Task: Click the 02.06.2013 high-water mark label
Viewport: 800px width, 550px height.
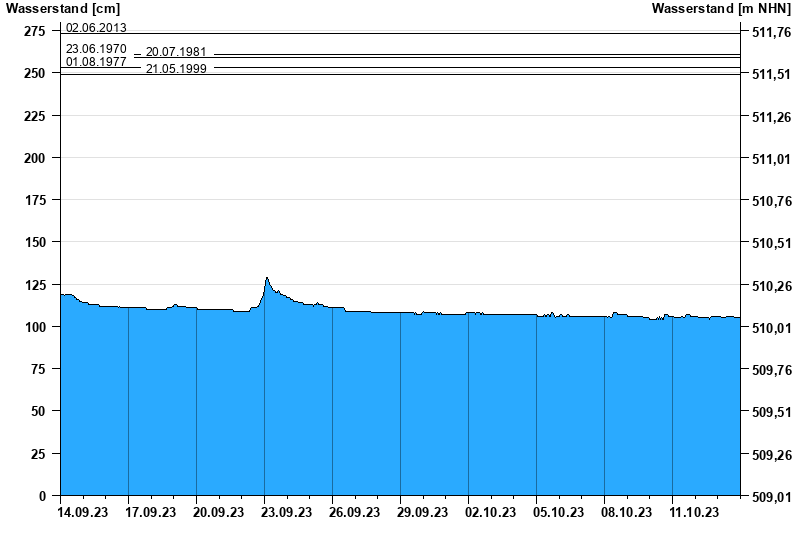Action: click(96, 28)
